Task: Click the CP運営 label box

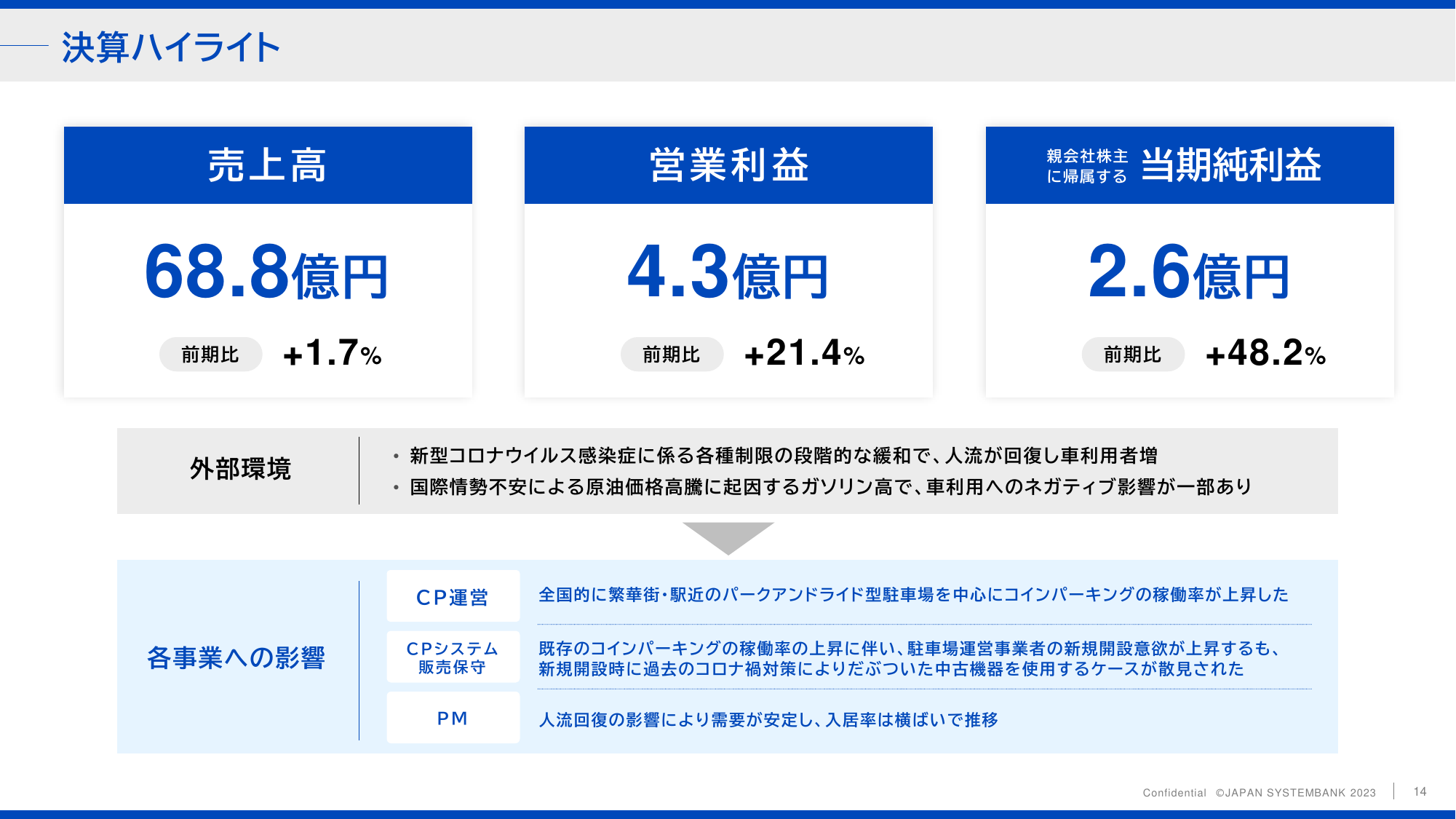Action: pos(453,597)
